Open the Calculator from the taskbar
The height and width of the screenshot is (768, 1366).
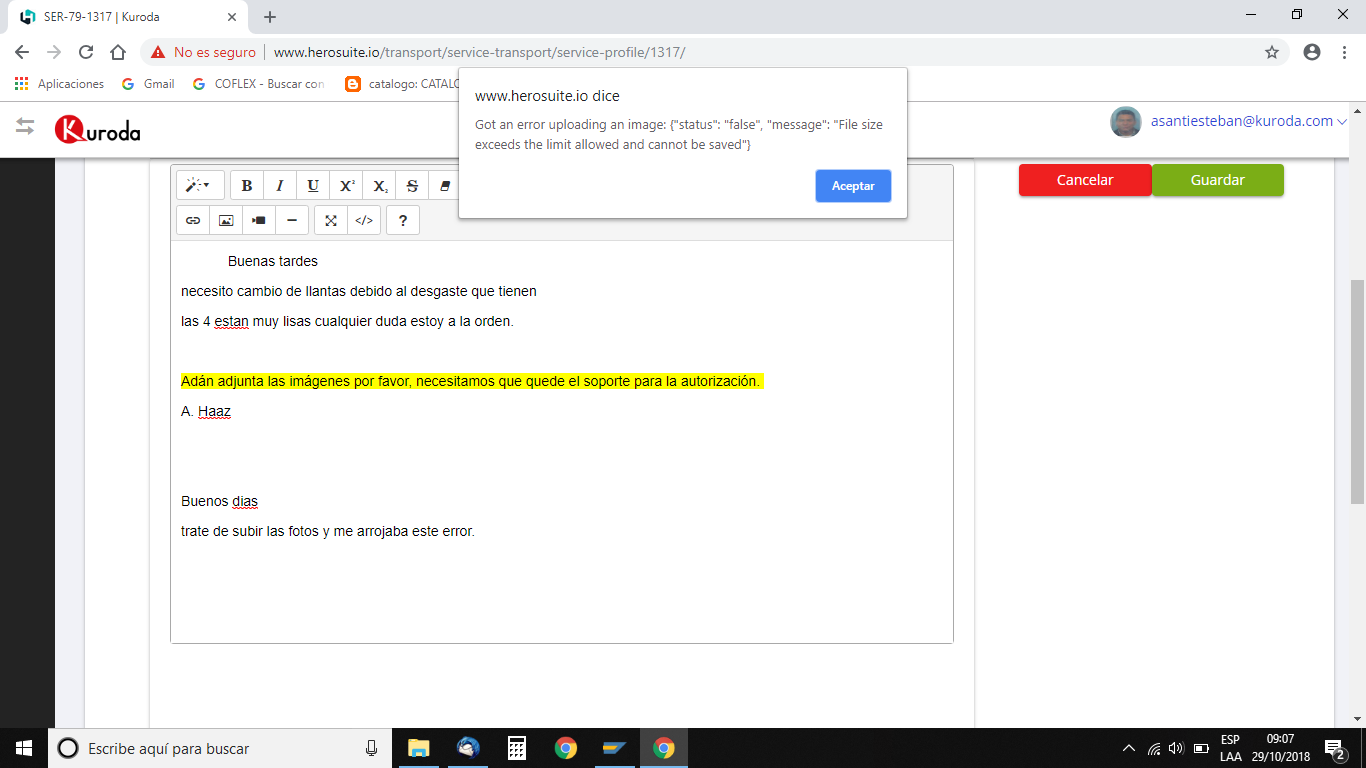click(x=517, y=748)
